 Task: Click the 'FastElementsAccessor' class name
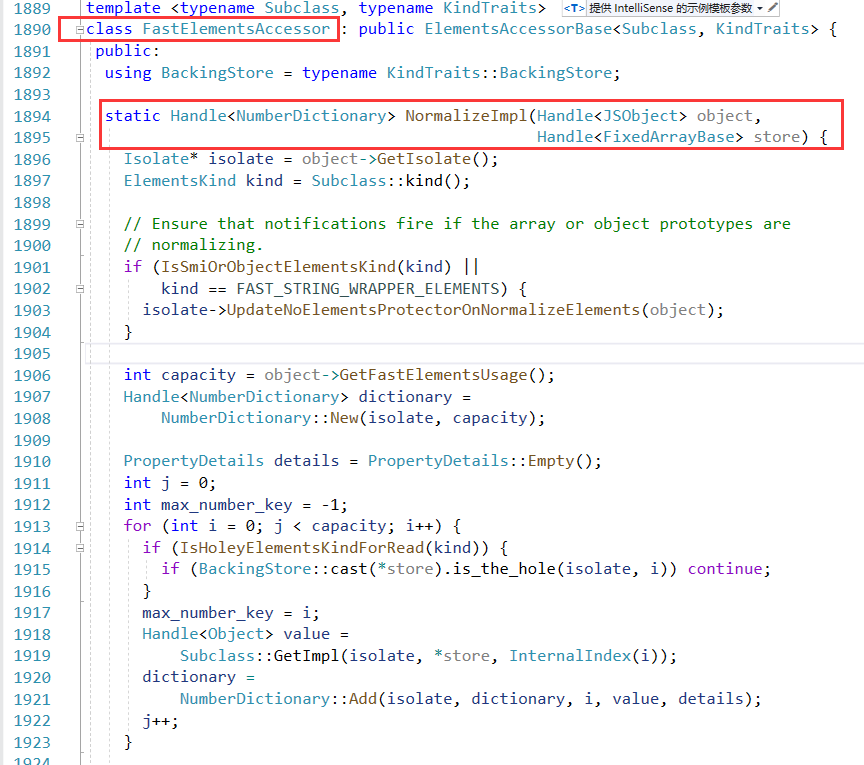236,29
